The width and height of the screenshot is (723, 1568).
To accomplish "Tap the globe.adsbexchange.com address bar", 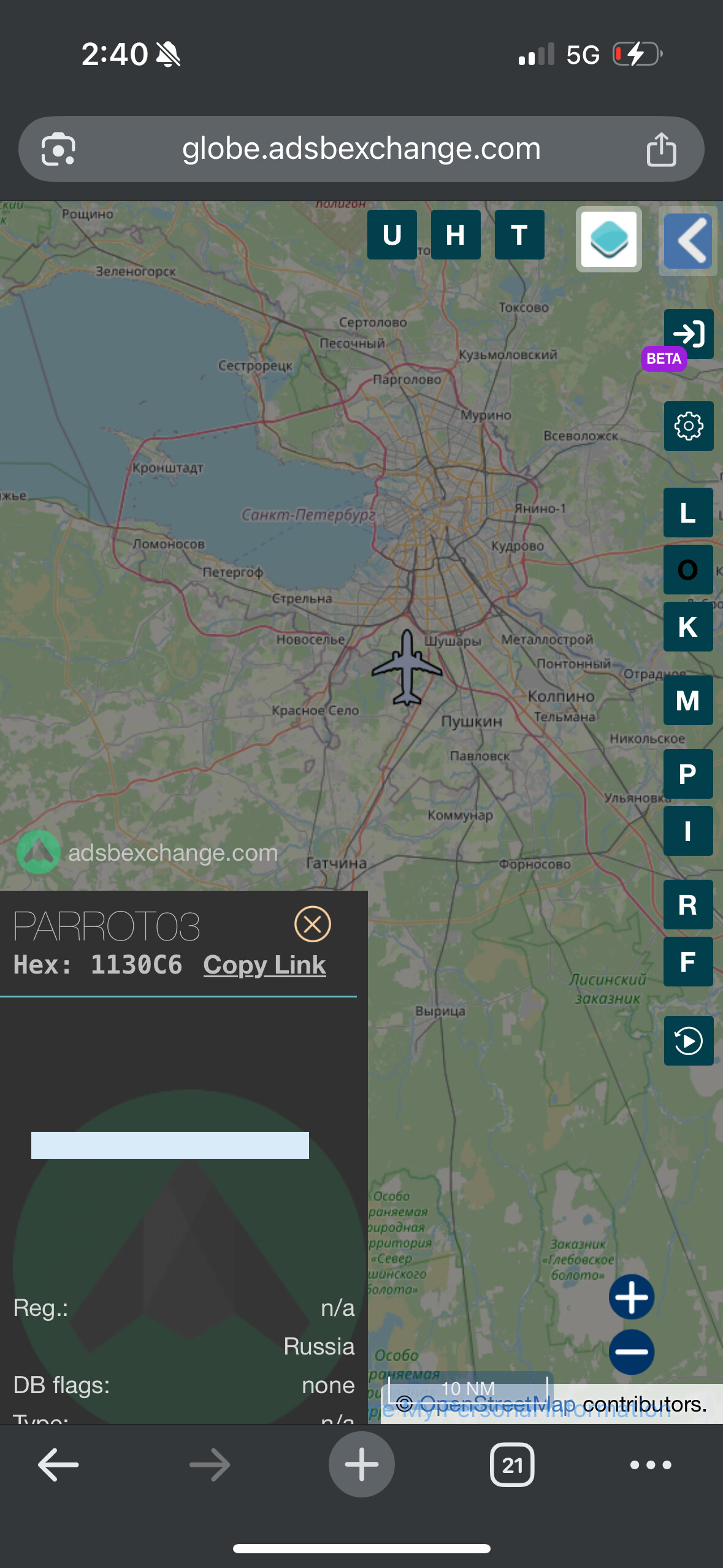I will (x=361, y=149).
